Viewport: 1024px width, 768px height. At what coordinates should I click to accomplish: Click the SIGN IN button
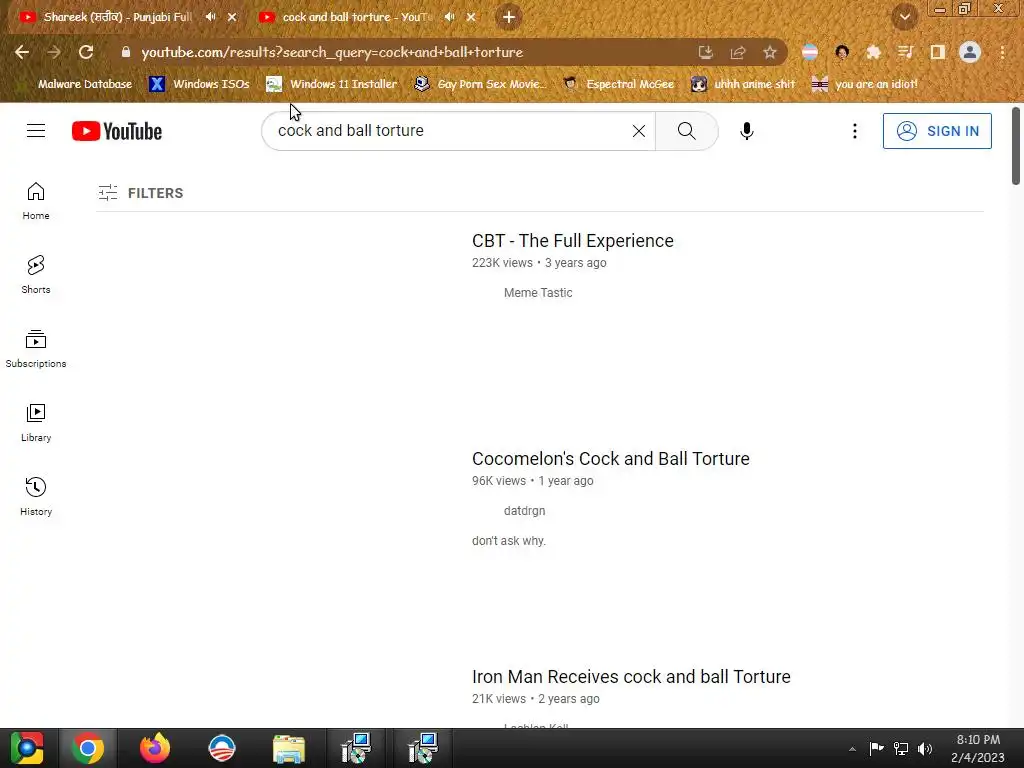(937, 131)
